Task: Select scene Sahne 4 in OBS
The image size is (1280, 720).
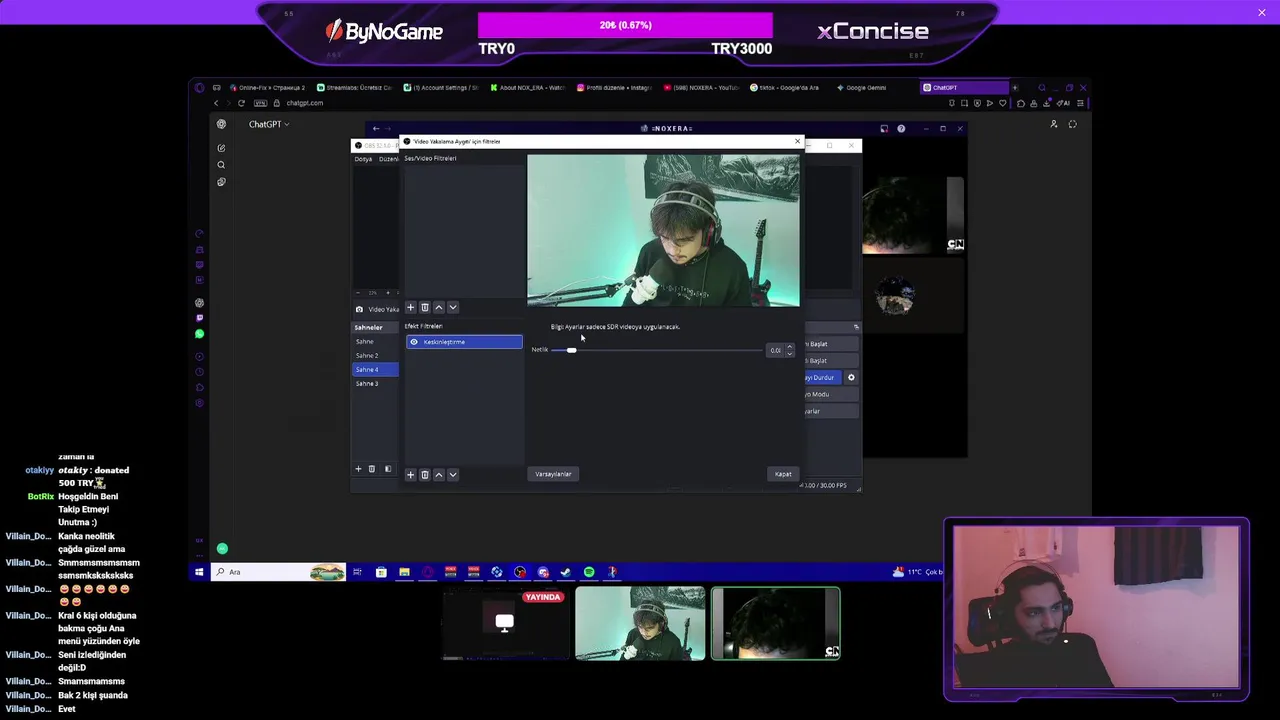Action: pyautogui.click(x=376, y=370)
